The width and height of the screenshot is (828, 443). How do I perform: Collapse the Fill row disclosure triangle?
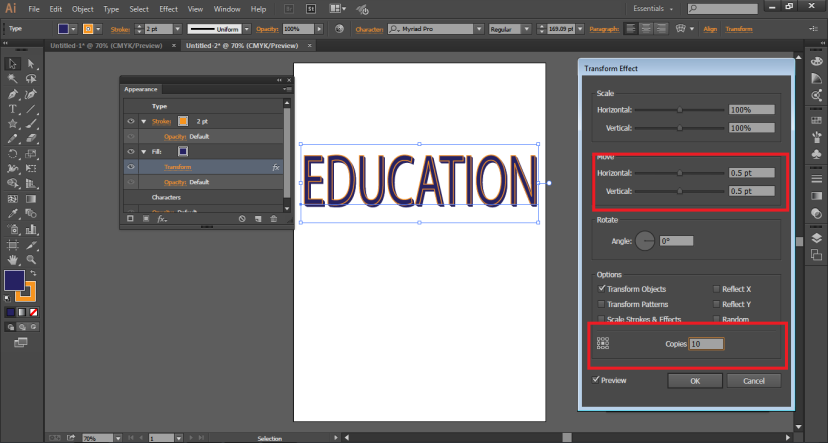143,152
